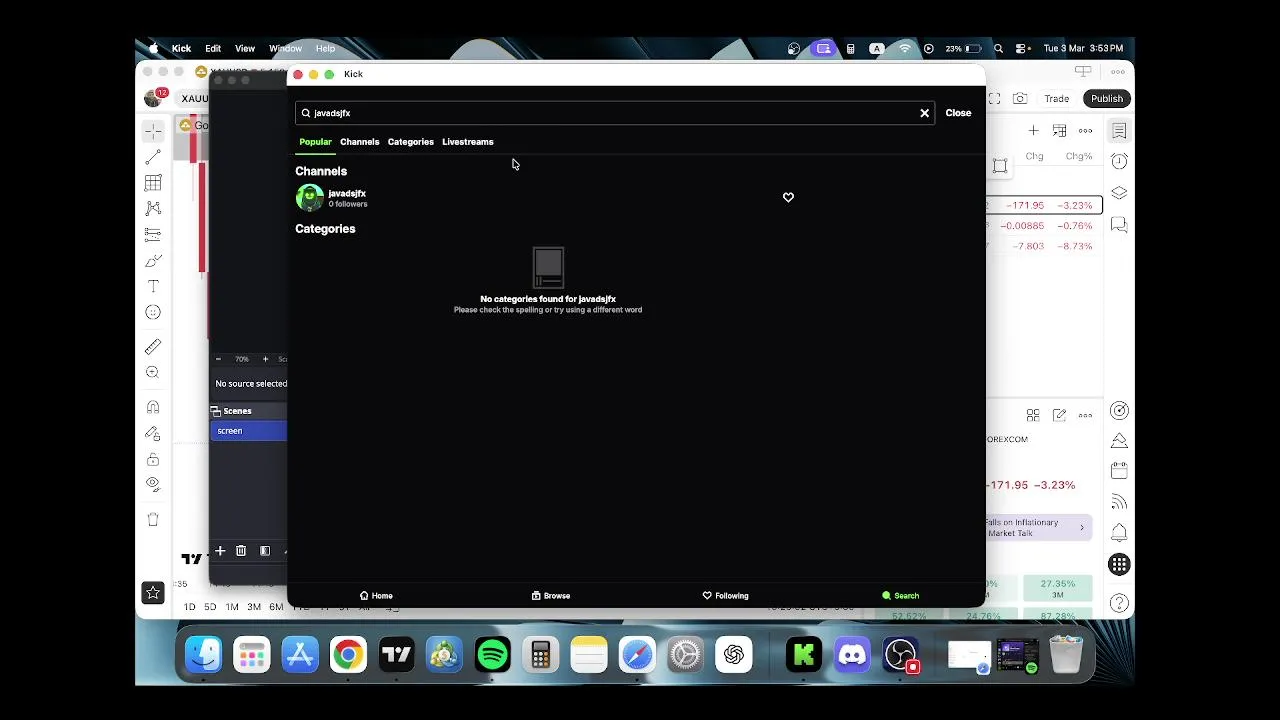Screen dimensions: 1280x720
Task: Select 1D timeframe in TradingView
Action: 189,607
